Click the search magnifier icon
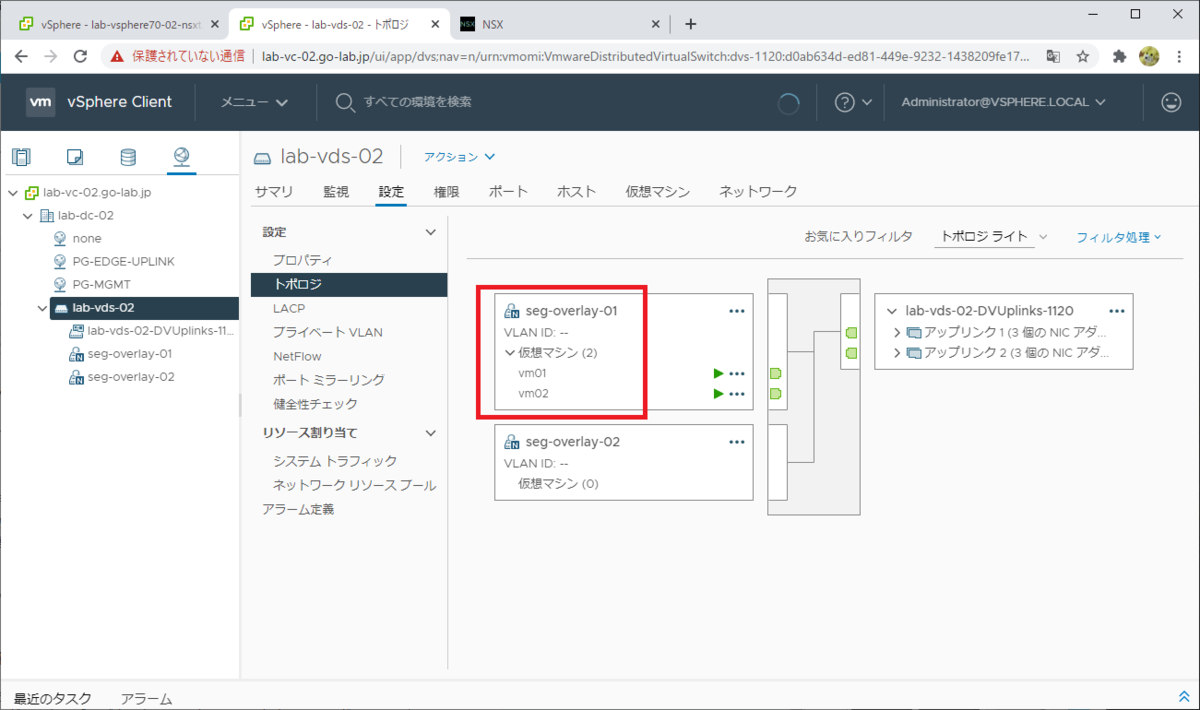Viewport: 1200px width, 710px height. (x=345, y=102)
